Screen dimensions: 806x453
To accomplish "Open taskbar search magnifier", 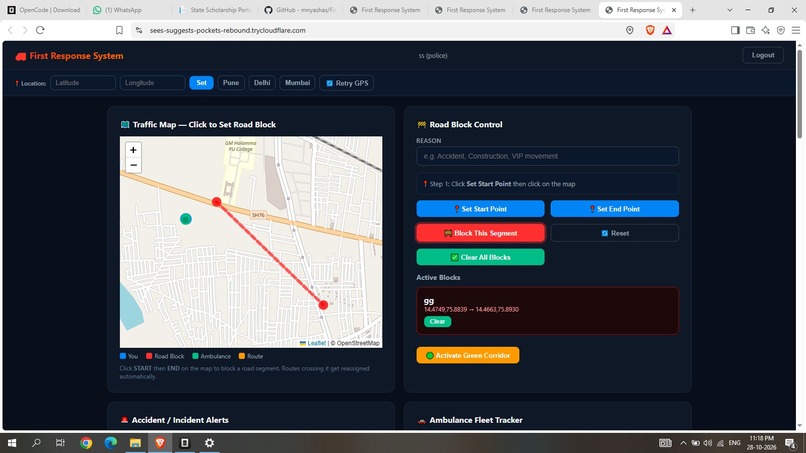I will click(x=36, y=443).
